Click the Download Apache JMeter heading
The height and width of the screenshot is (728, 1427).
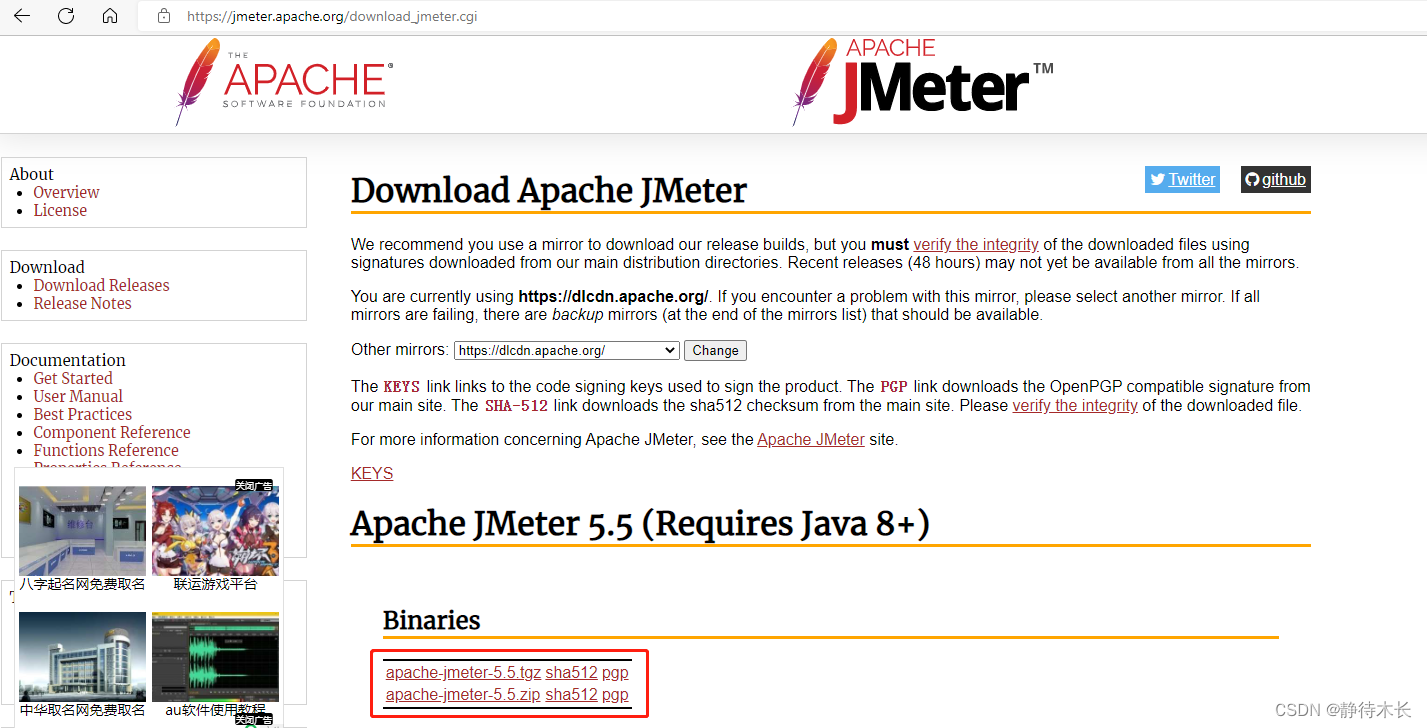pos(549,190)
